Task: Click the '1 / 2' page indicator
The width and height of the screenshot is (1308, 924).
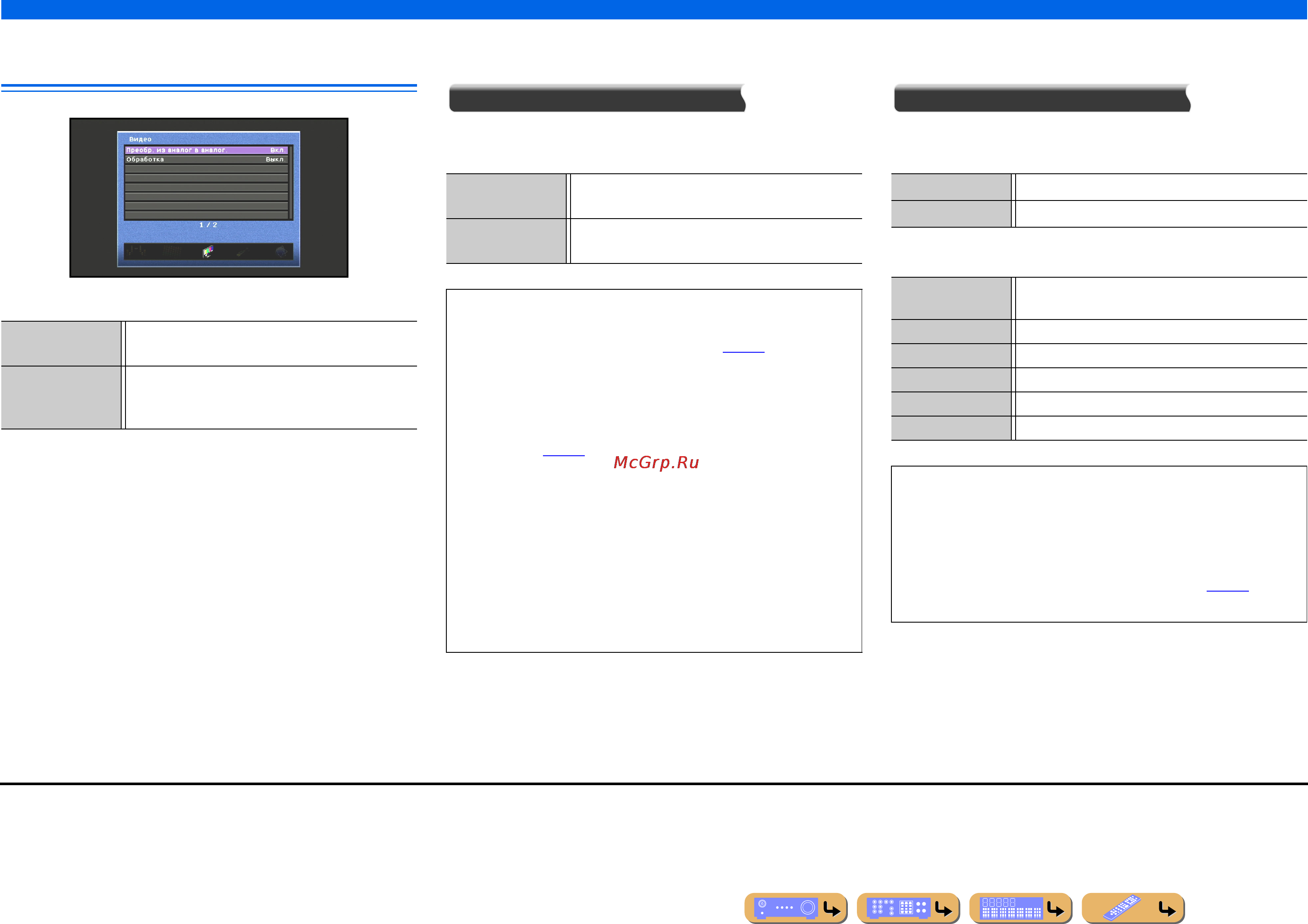Action: [208, 225]
